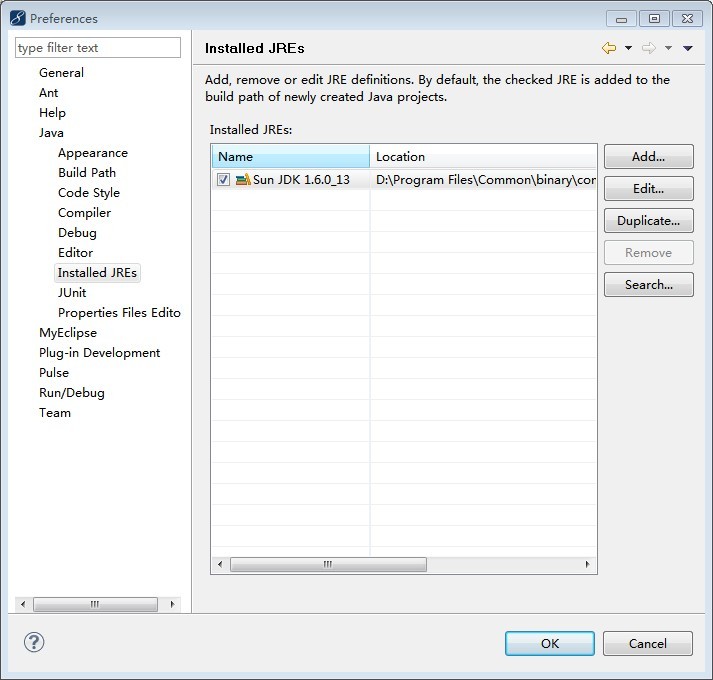Open the forward history dropdown arrow

point(668,48)
